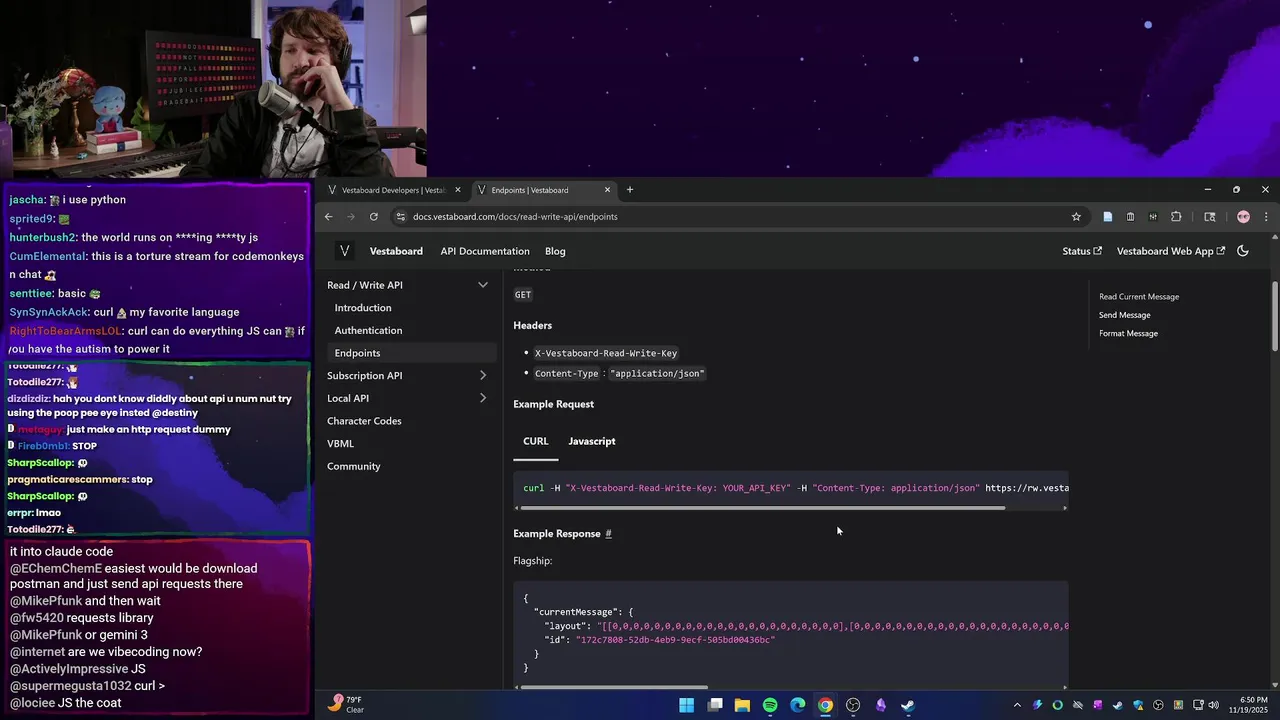Screen dimensions: 1280x720
Task: Open the Windows Start menu
Action: 687,705
